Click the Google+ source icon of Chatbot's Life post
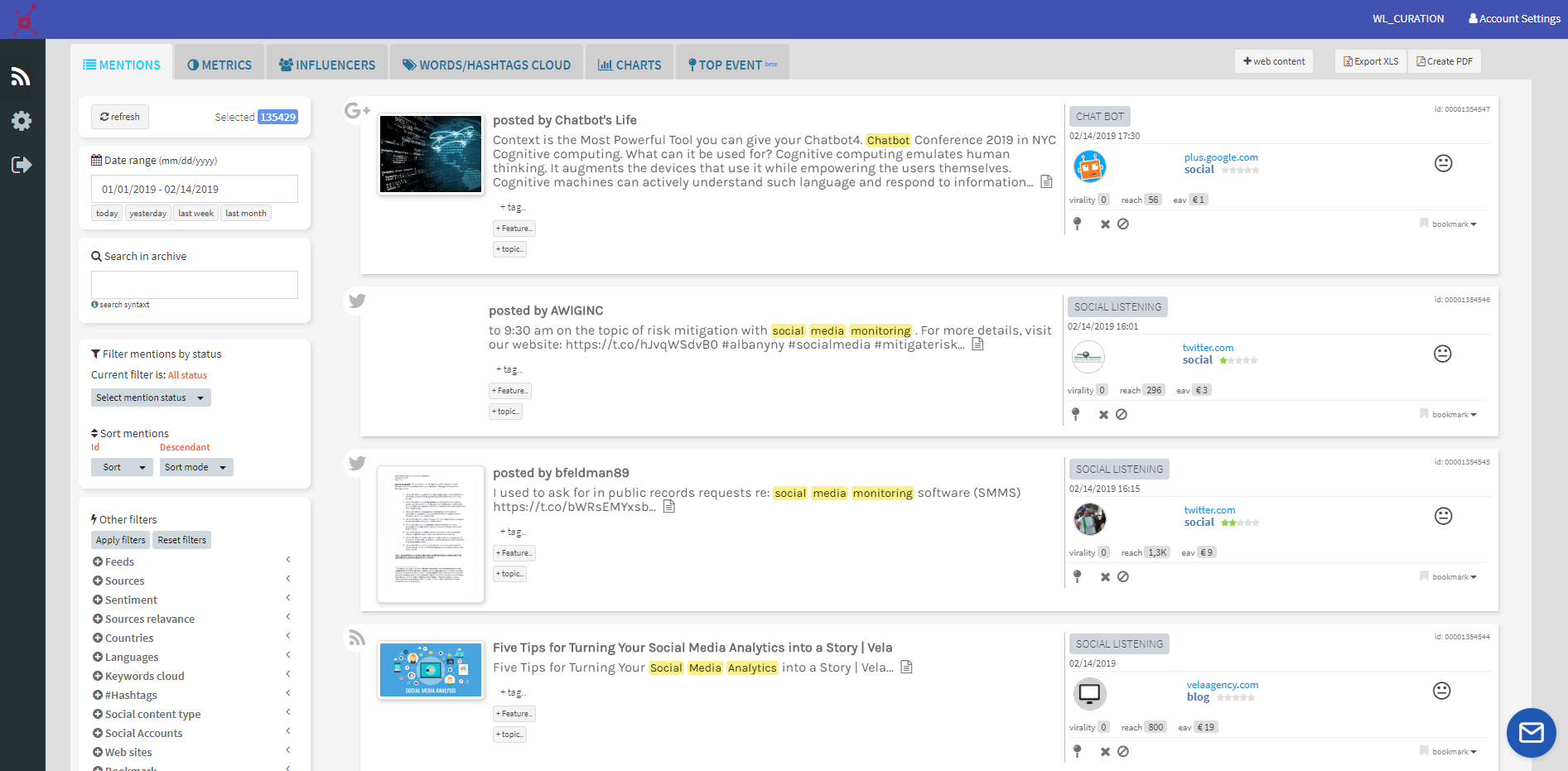 pos(357,110)
